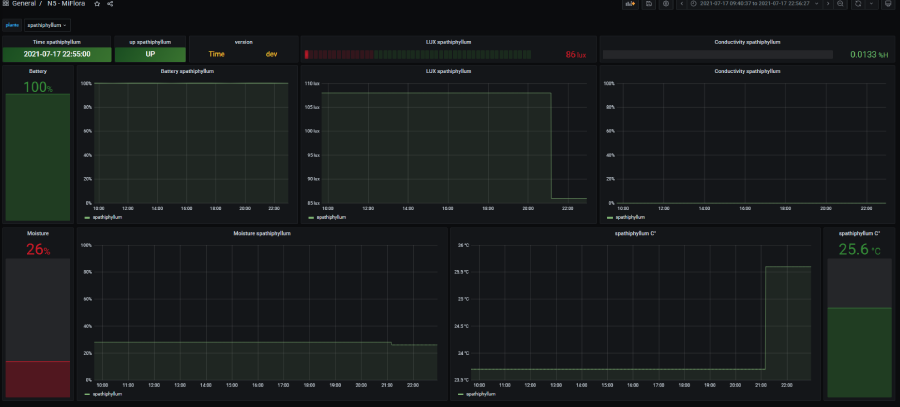Open the spathiphyllum plants variable dropdown
Screen dimensions: 900x407
click(x=47, y=24)
